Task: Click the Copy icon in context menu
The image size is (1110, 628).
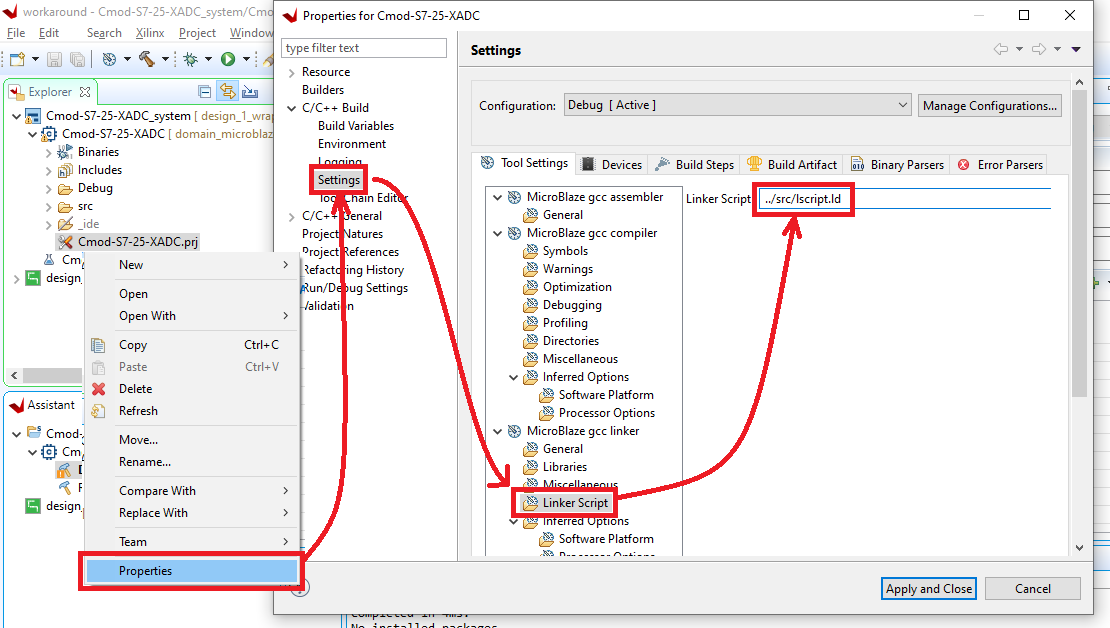Action: pyautogui.click(x=98, y=345)
